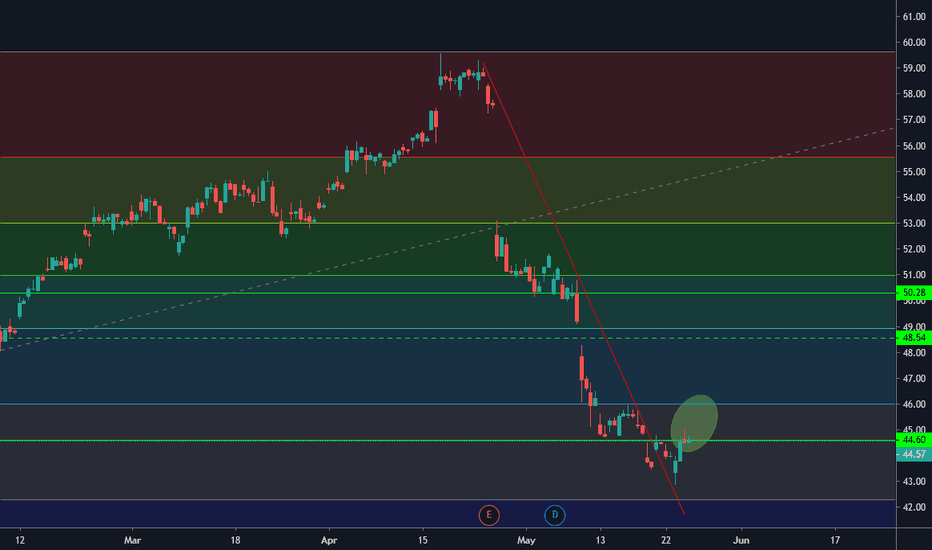The height and width of the screenshot is (550, 932).
Task: Select the 44.57 current price label
Action: pos(914,454)
